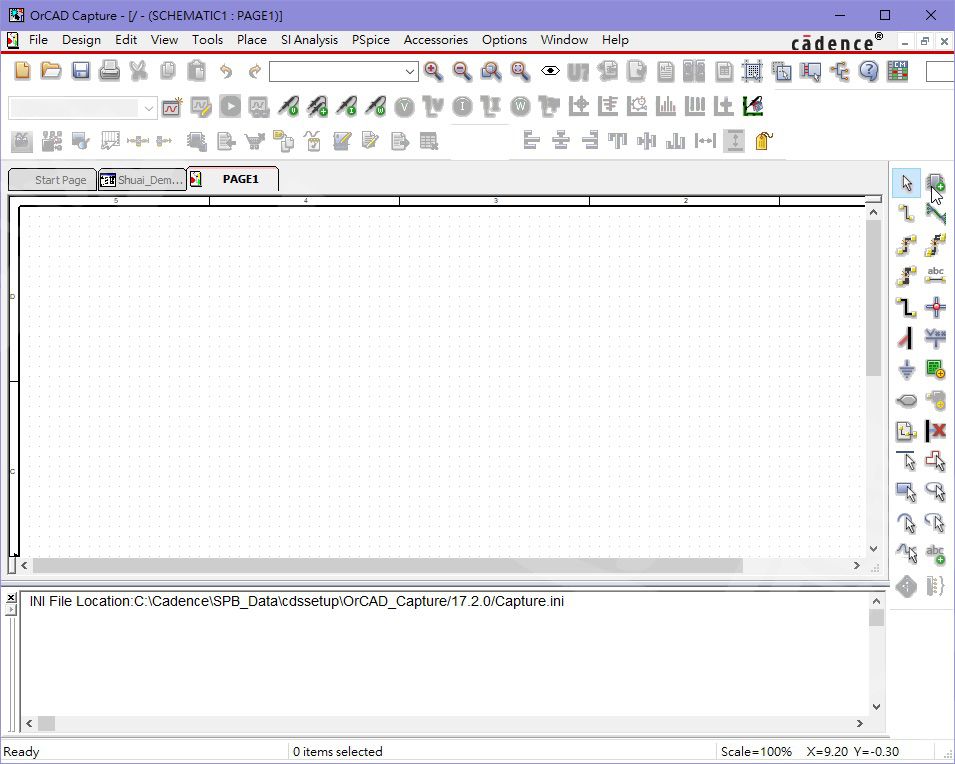The width and height of the screenshot is (955, 764).
Task: Choose the Place Text tool
Action: click(936, 554)
